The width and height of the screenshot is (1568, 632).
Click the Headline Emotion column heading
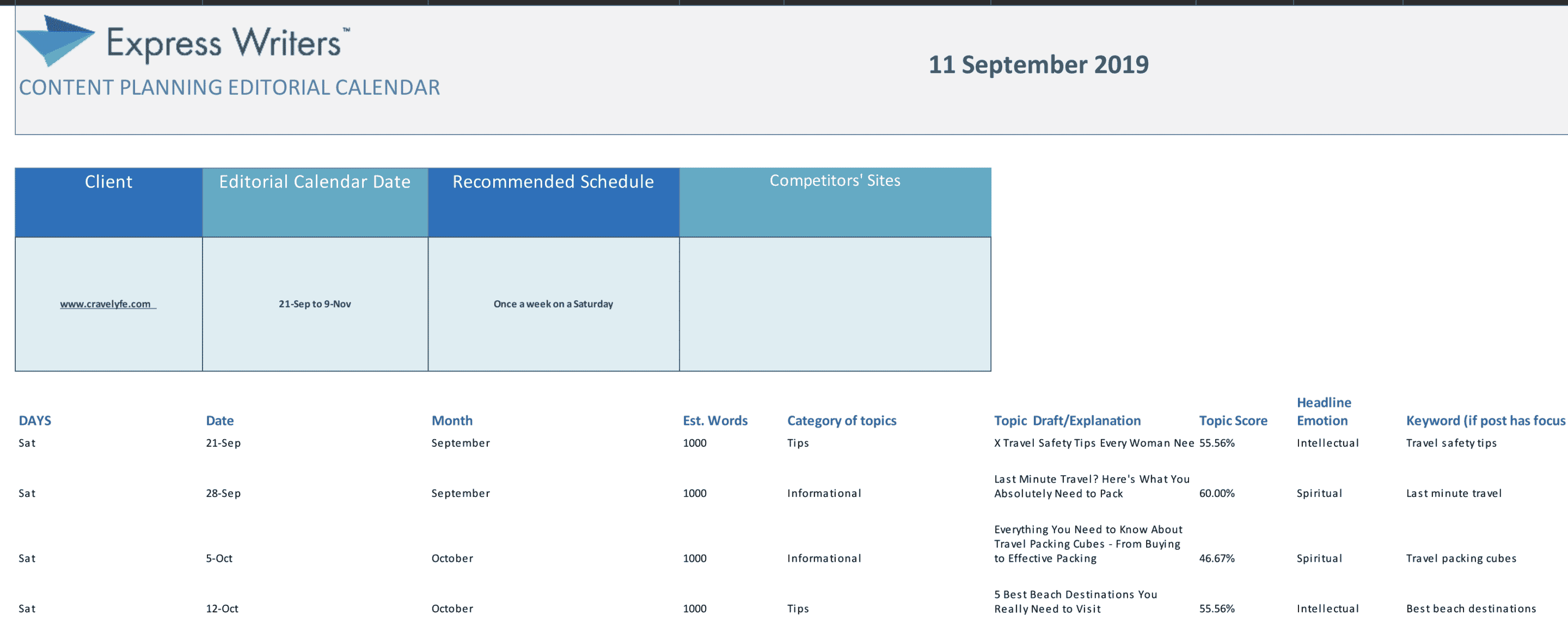1324,411
